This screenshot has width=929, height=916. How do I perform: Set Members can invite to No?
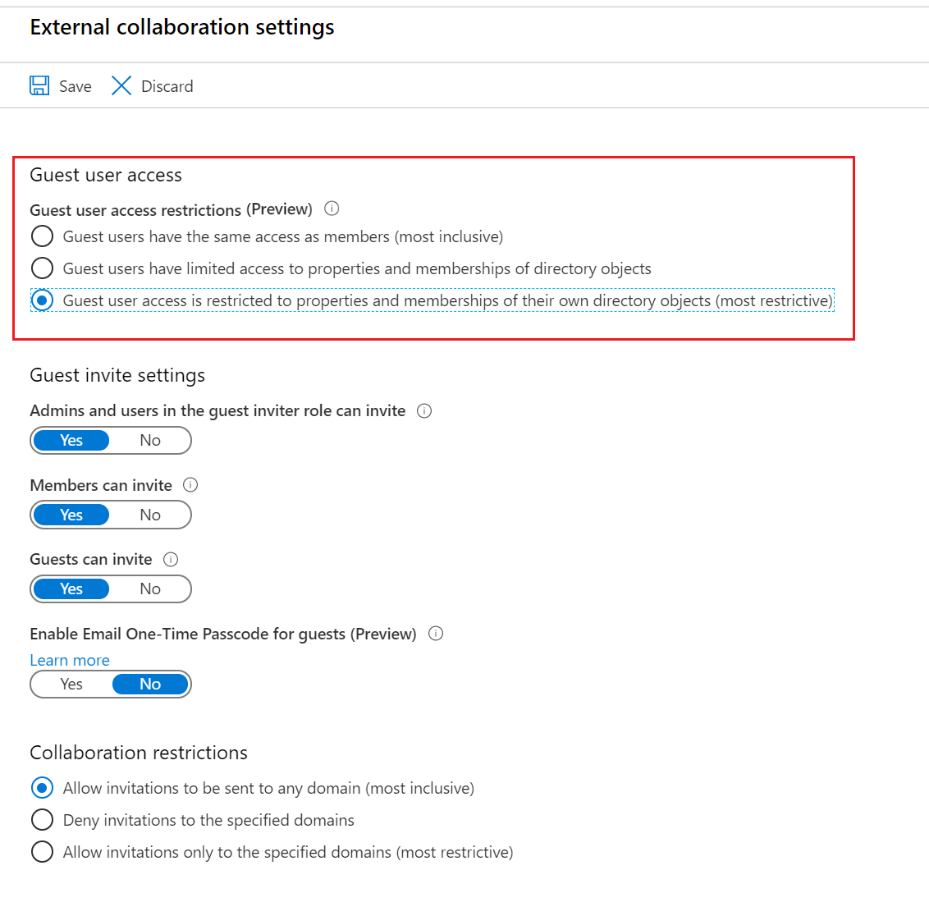[150, 515]
